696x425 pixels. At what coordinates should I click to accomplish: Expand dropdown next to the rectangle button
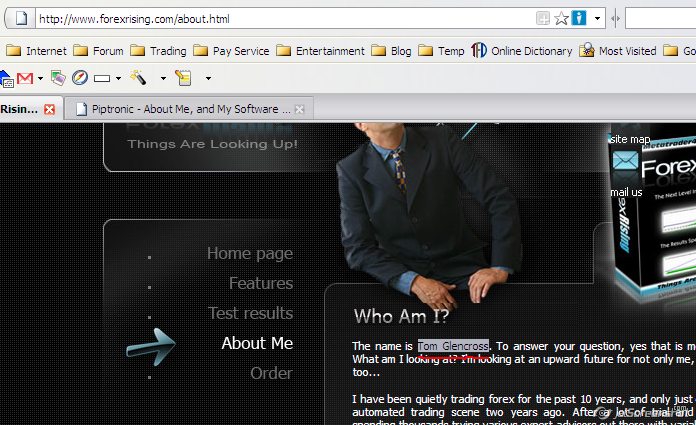point(118,79)
